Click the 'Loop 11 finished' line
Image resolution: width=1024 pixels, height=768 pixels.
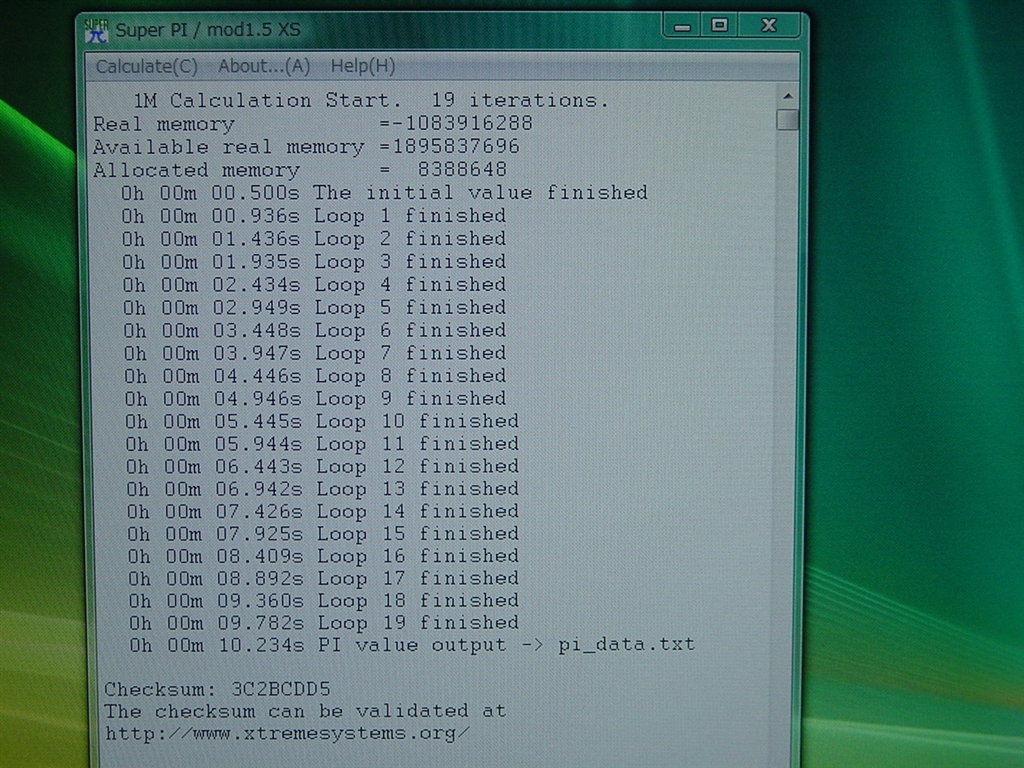[323, 443]
